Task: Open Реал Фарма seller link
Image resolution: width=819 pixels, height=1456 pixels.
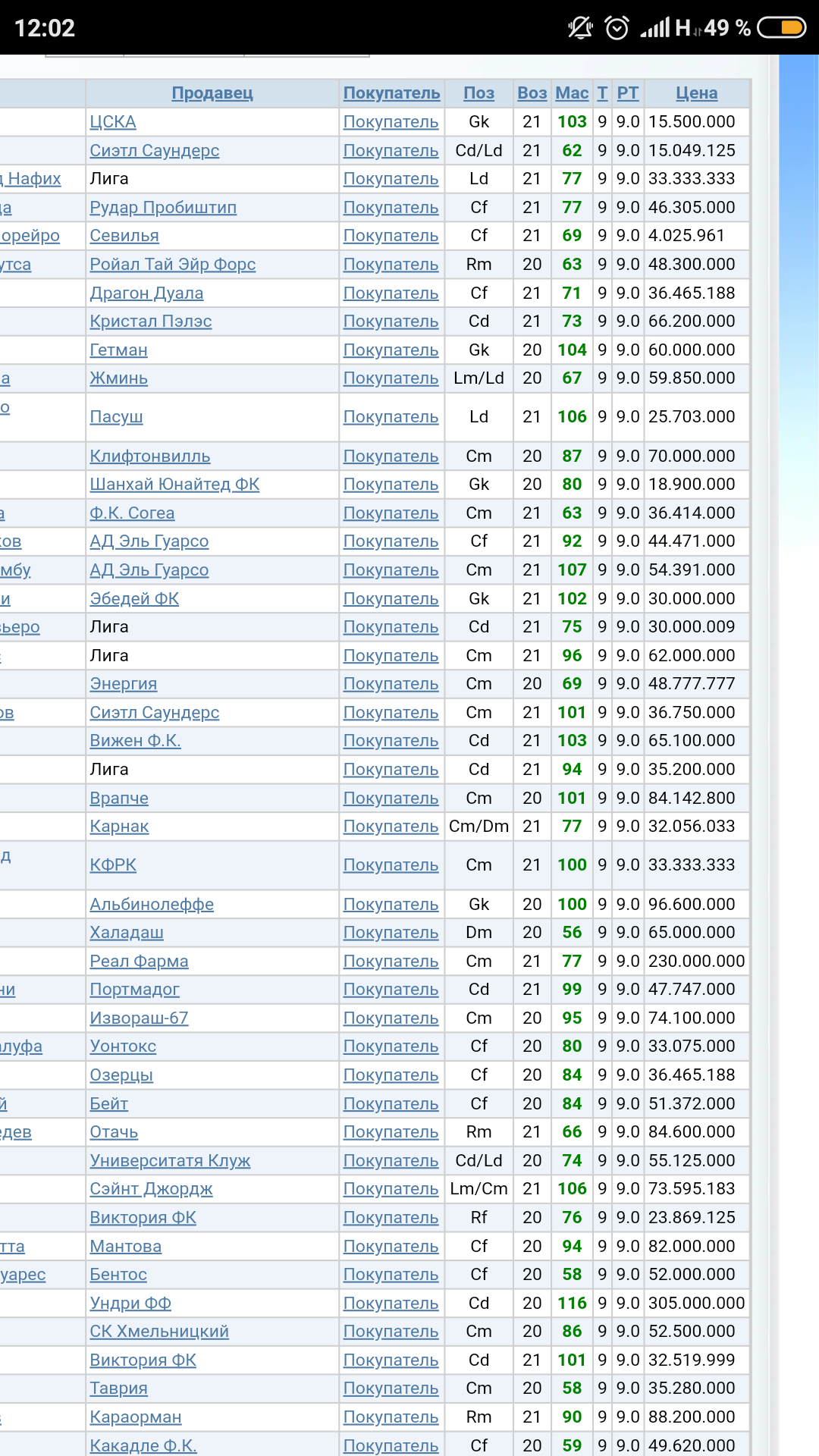Action: tap(139, 962)
